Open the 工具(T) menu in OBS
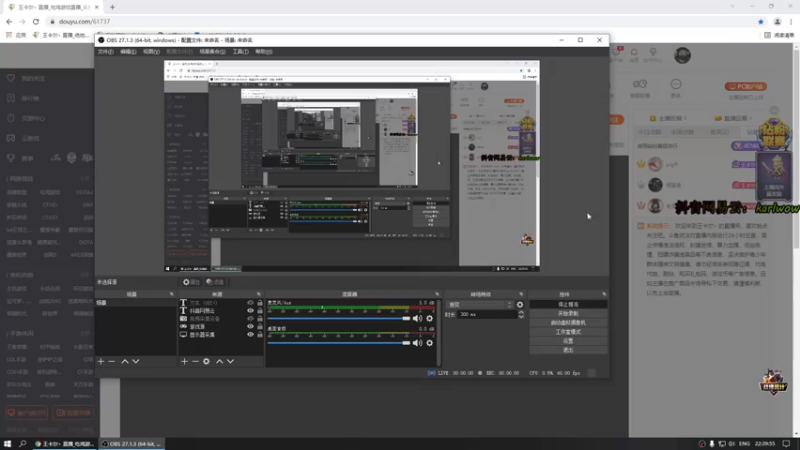The width and height of the screenshot is (800, 450). pyautogui.click(x=240, y=52)
